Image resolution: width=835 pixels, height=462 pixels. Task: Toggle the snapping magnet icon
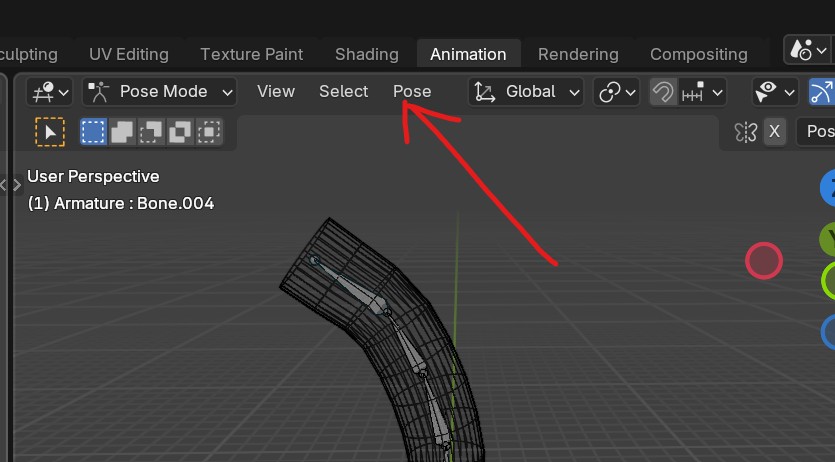click(x=662, y=92)
